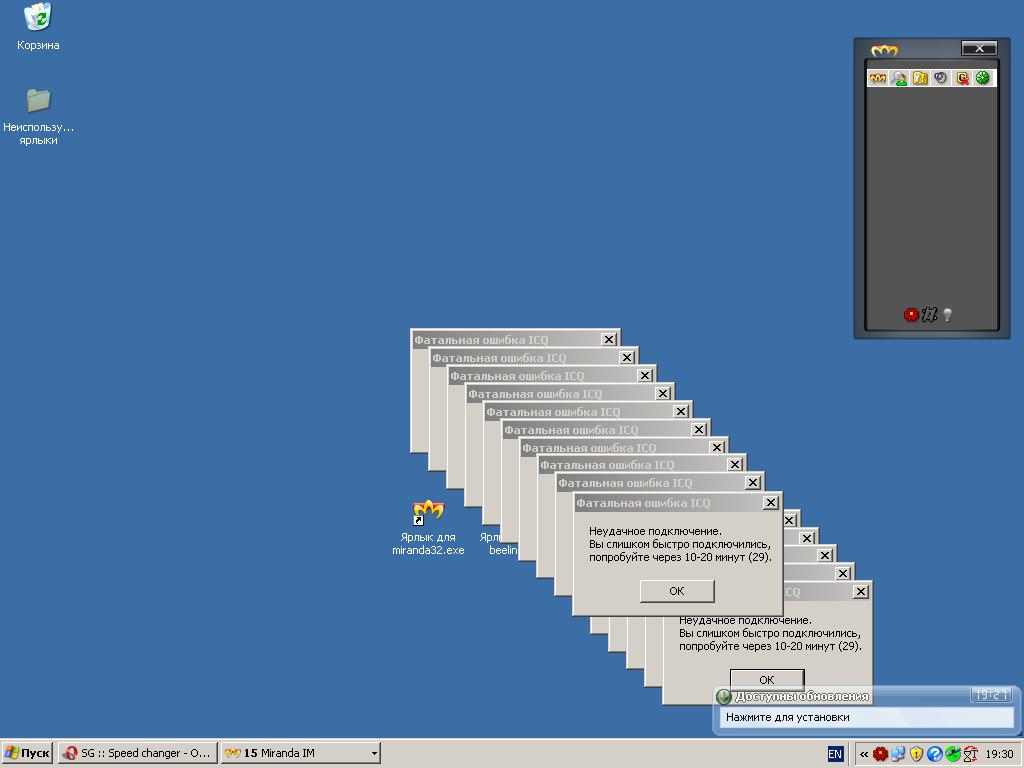
Task: Click the EN language indicator in the taskbar
Action: click(835, 754)
